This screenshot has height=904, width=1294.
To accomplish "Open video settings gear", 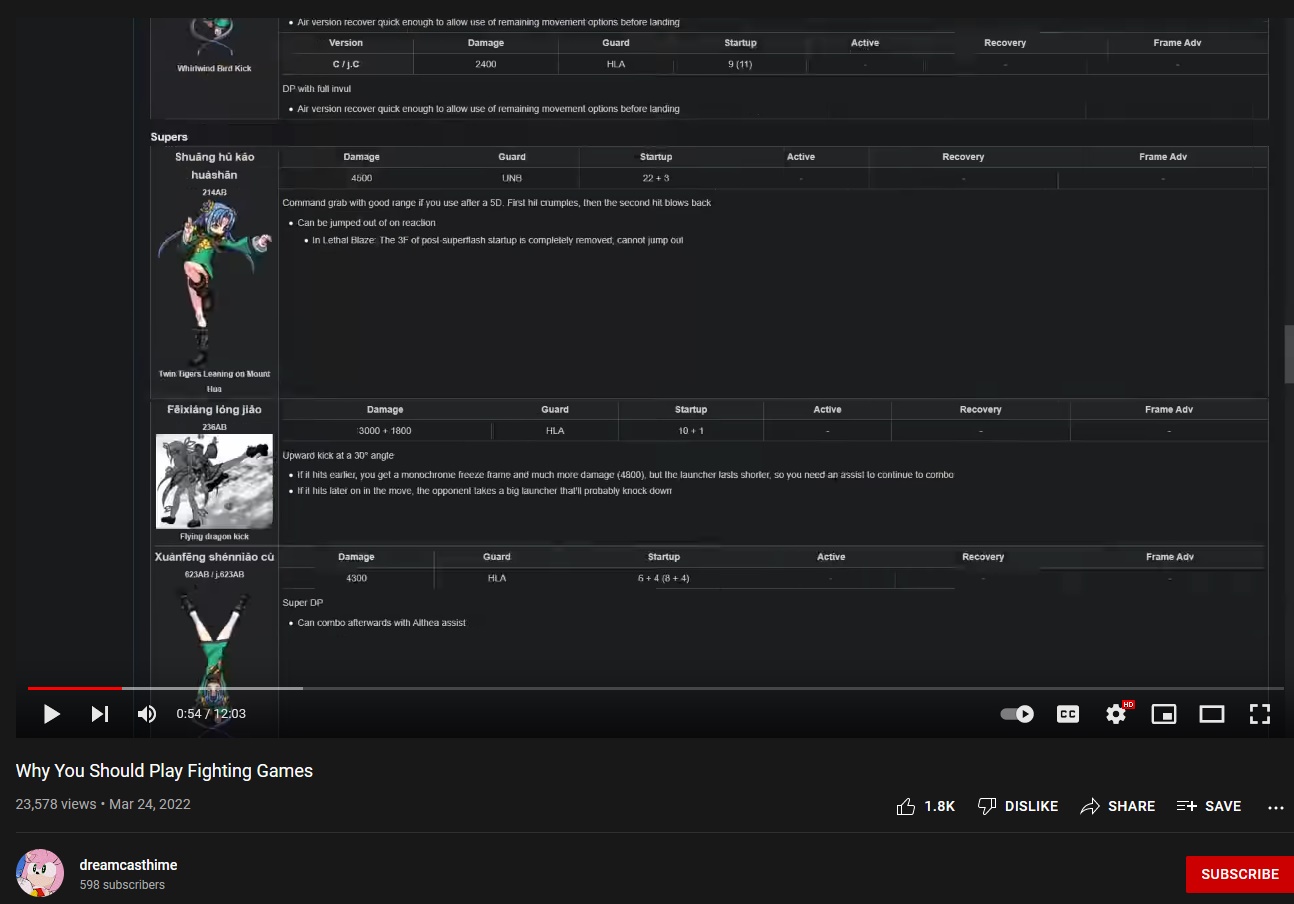I will (x=1116, y=714).
